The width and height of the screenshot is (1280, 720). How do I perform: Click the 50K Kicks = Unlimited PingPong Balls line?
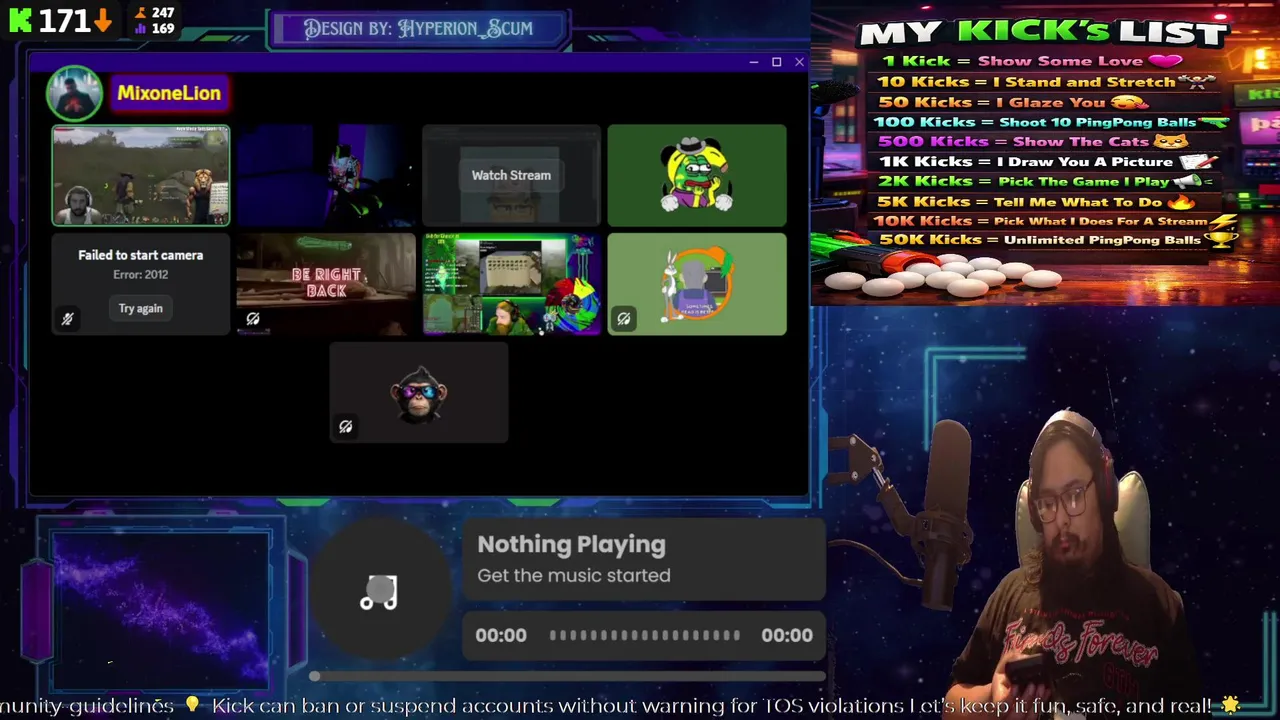coord(1059,240)
